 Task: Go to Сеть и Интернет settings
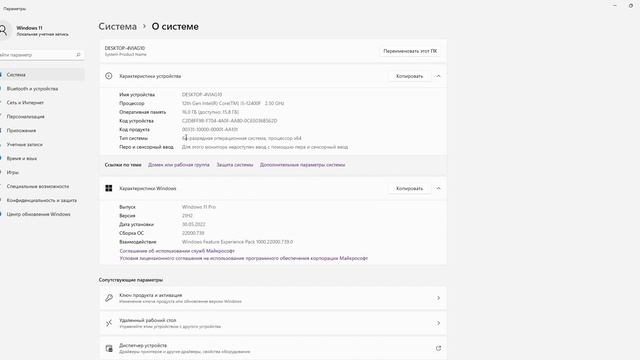click(42, 102)
